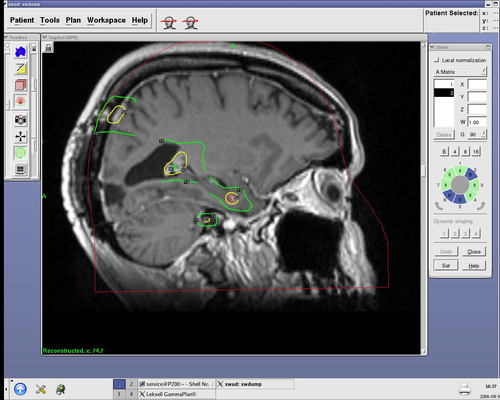Click the padlock icon on sagittal view
500x400 pixels.
click(x=48, y=48)
